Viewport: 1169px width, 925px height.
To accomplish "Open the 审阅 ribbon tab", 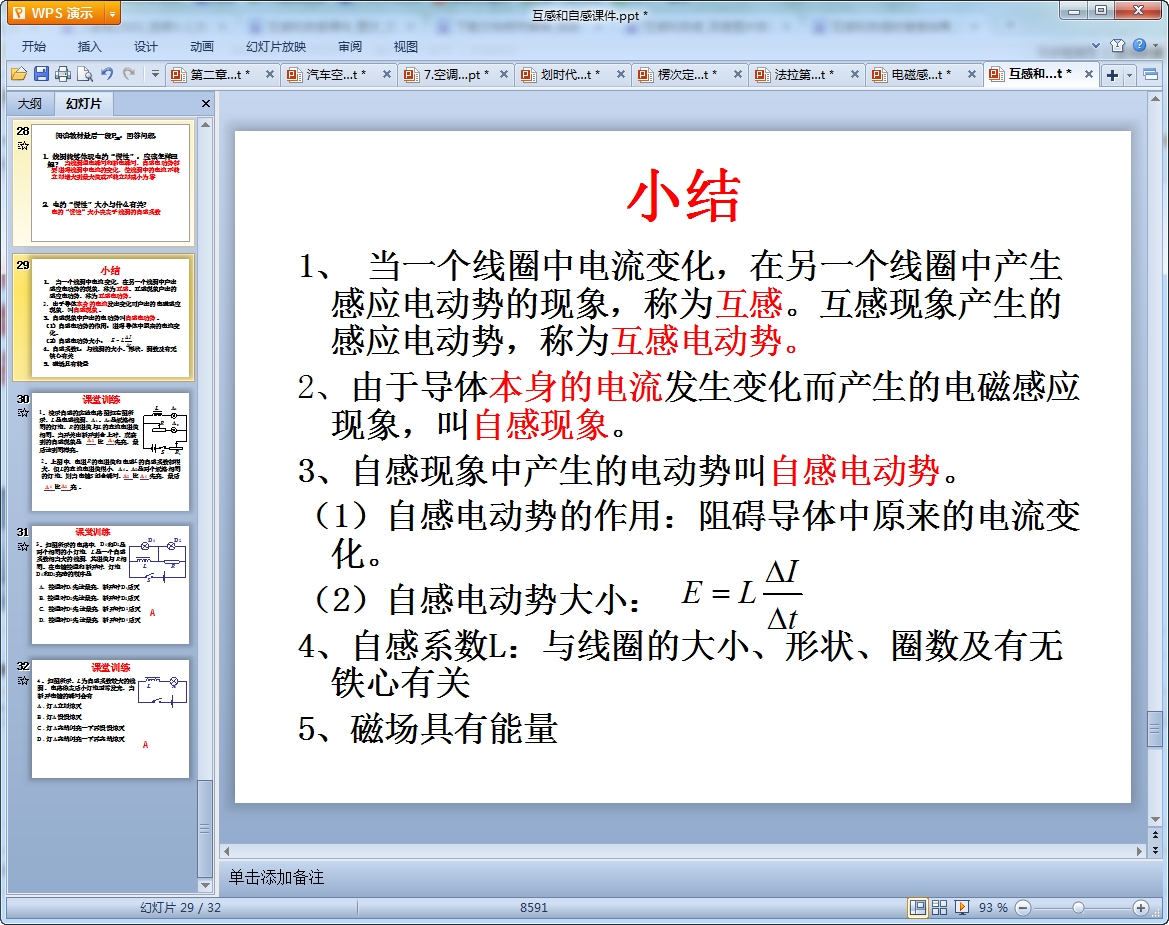I will coord(350,46).
